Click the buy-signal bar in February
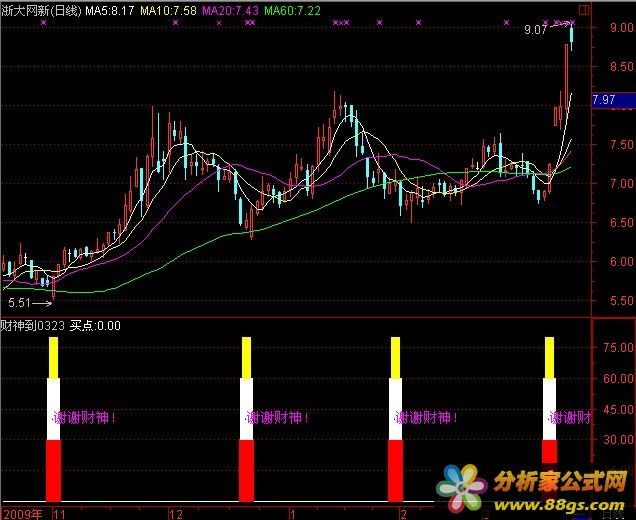The width and height of the screenshot is (636, 520). (x=550, y=400)
